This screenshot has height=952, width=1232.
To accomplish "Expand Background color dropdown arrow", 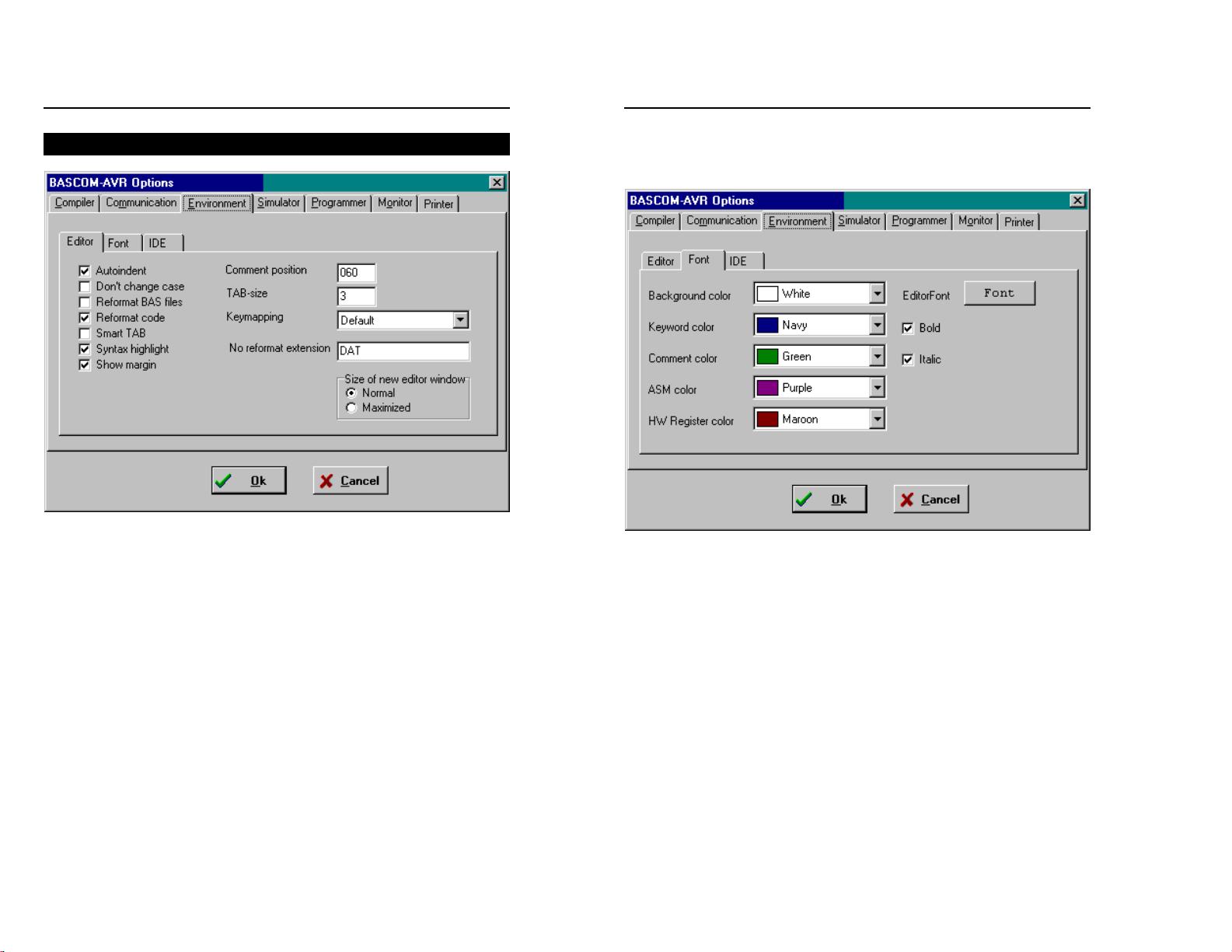I will click(x=877, y=294).
